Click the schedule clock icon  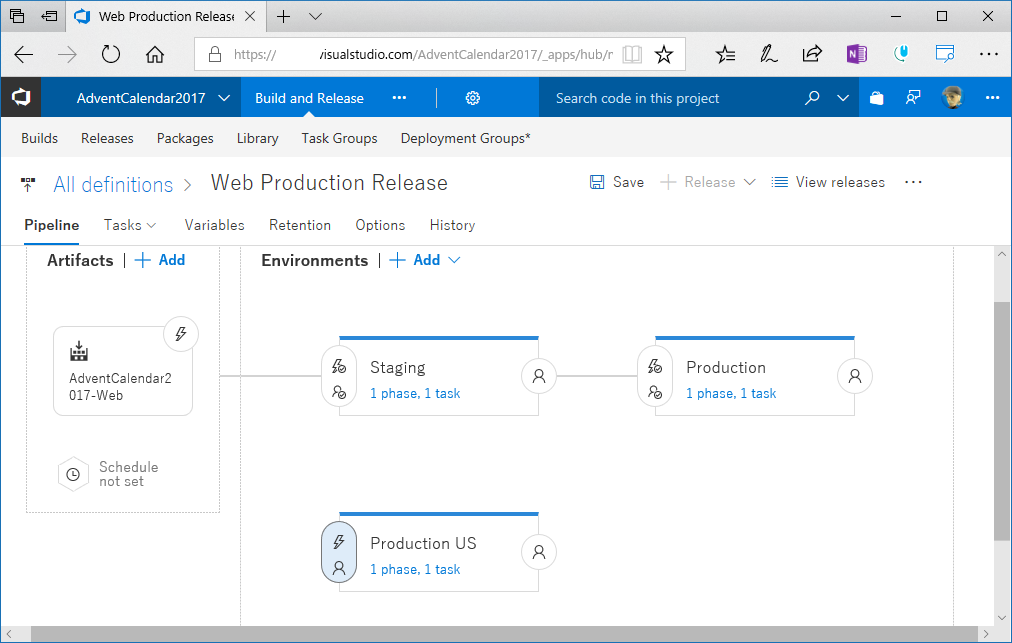[x=73, y=475]
